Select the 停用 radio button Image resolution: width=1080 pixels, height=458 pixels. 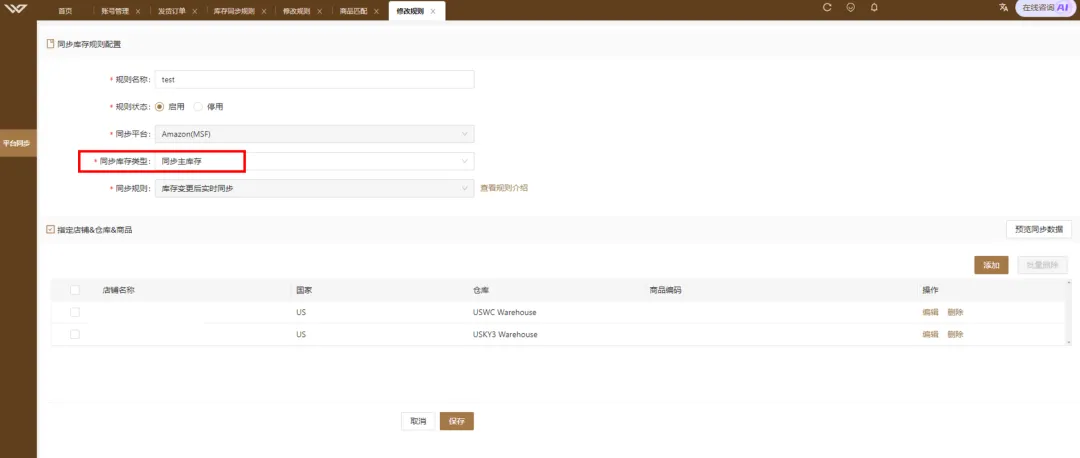click(x=198, y=107)
